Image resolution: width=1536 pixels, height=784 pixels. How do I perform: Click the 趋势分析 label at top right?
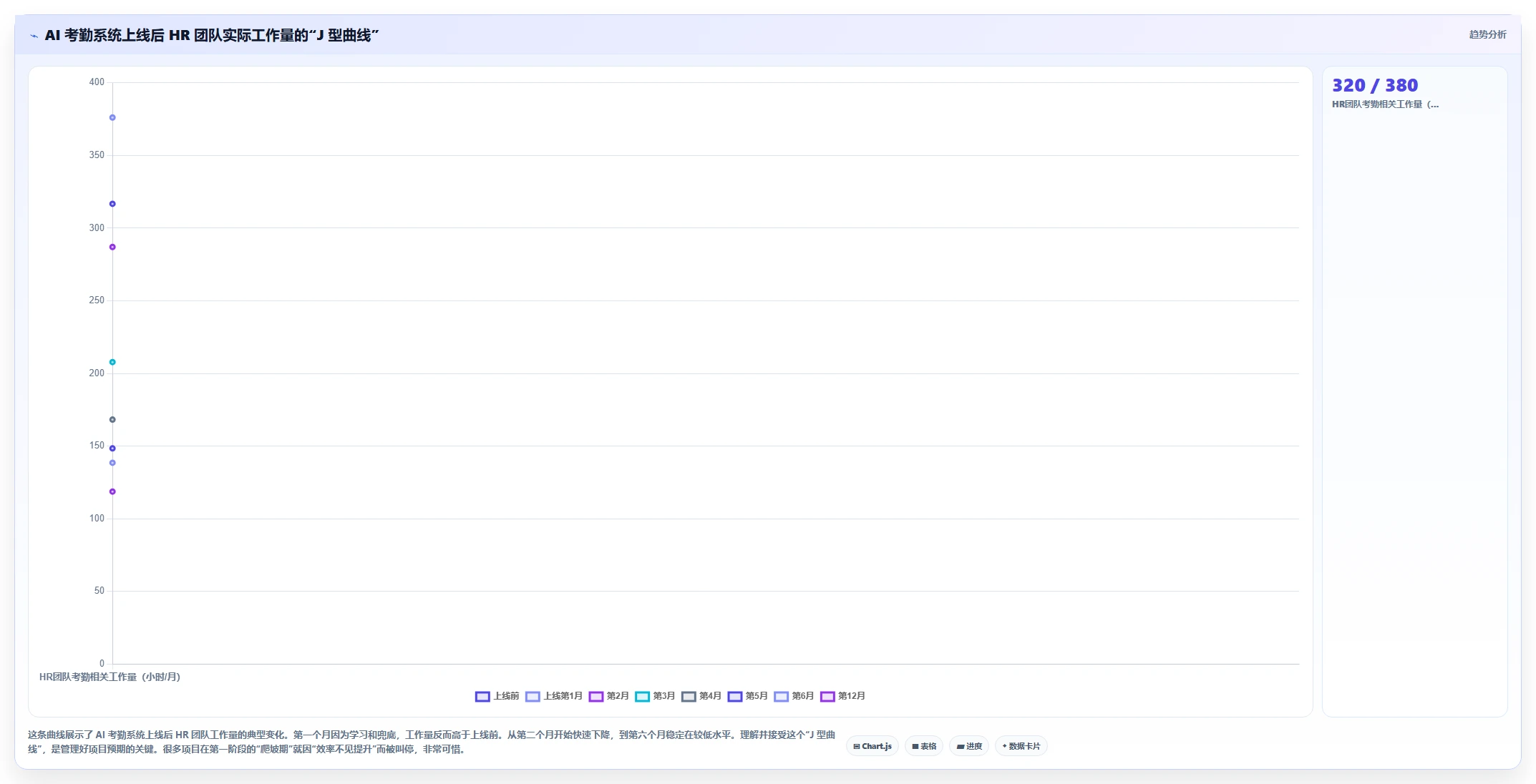(x=1487, y=34)
